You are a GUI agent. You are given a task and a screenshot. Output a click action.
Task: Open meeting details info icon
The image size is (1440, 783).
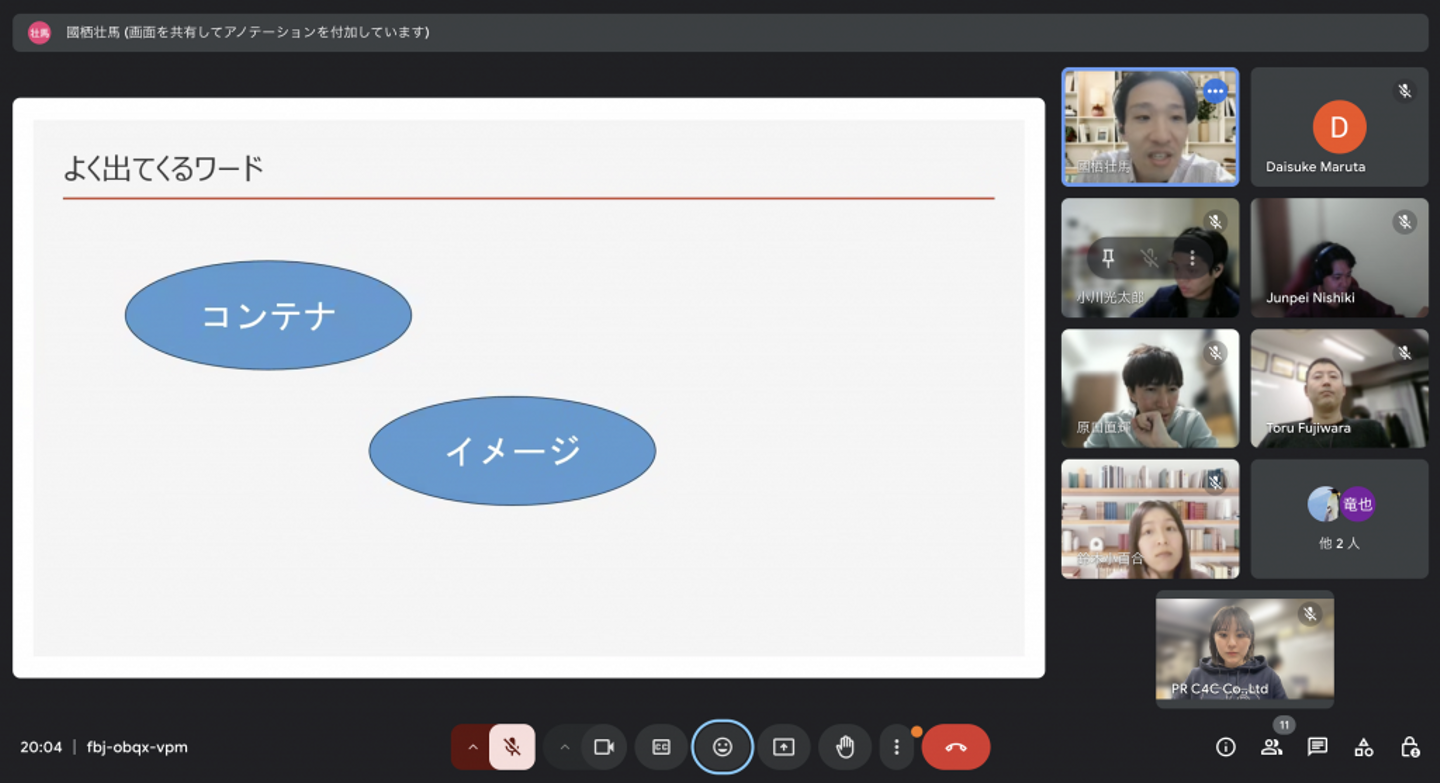[1225, 747]
